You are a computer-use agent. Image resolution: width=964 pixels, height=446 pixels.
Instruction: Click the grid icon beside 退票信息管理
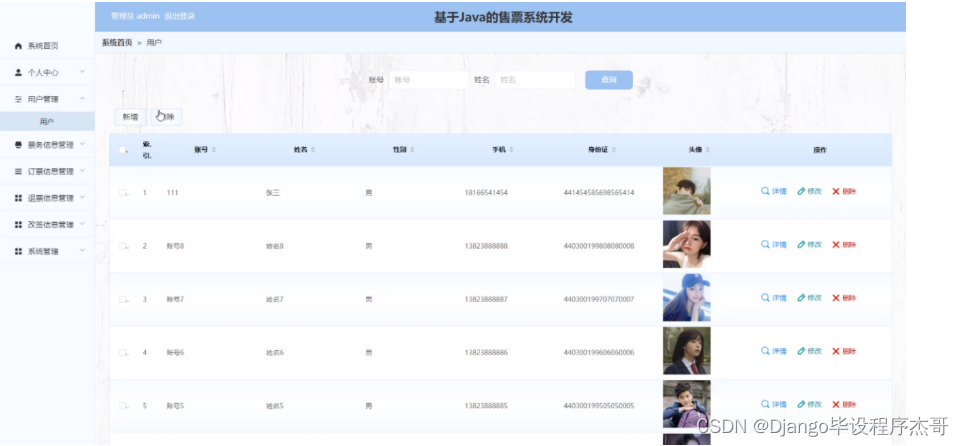coord(18,198)
